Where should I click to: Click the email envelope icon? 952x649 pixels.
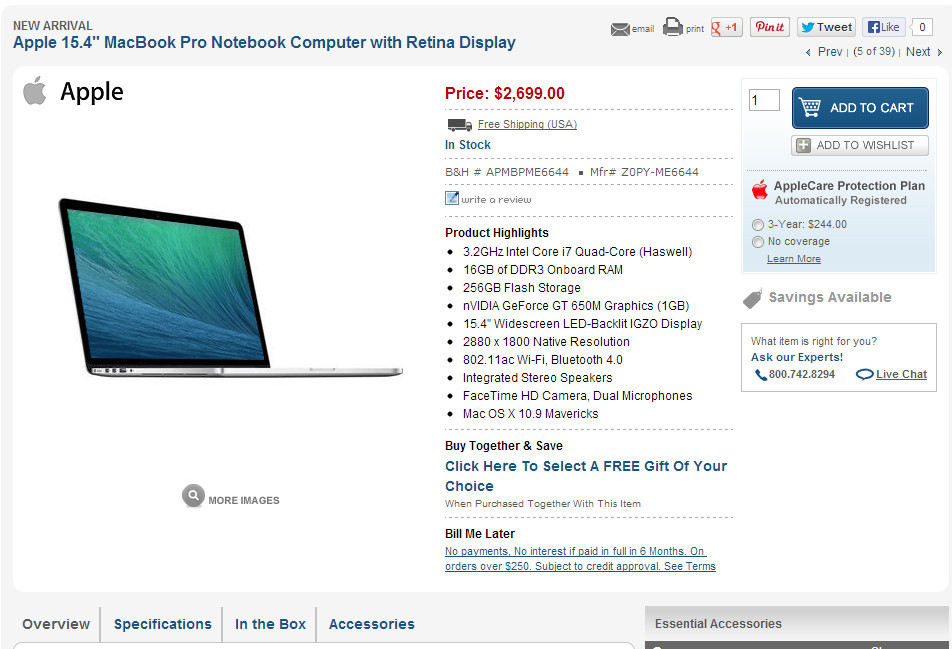[x=620, y=29]
